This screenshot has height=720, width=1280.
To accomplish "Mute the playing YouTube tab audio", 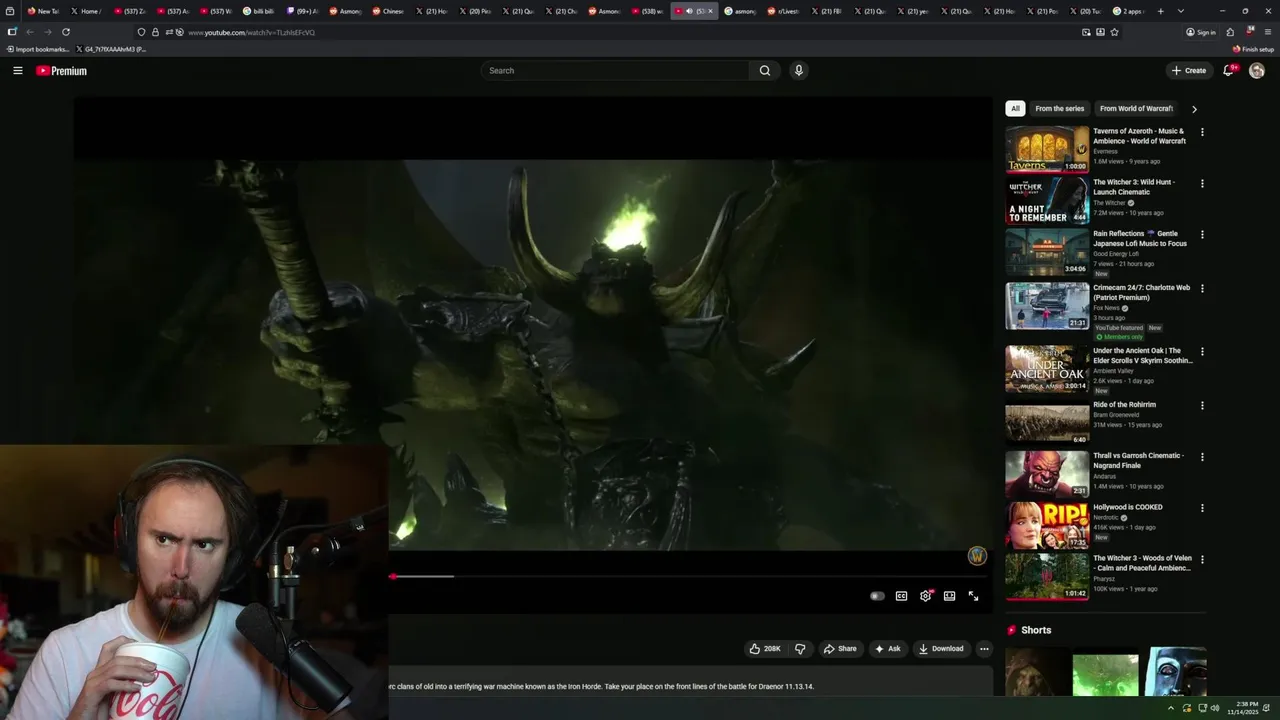I will (x=689, y=11).
